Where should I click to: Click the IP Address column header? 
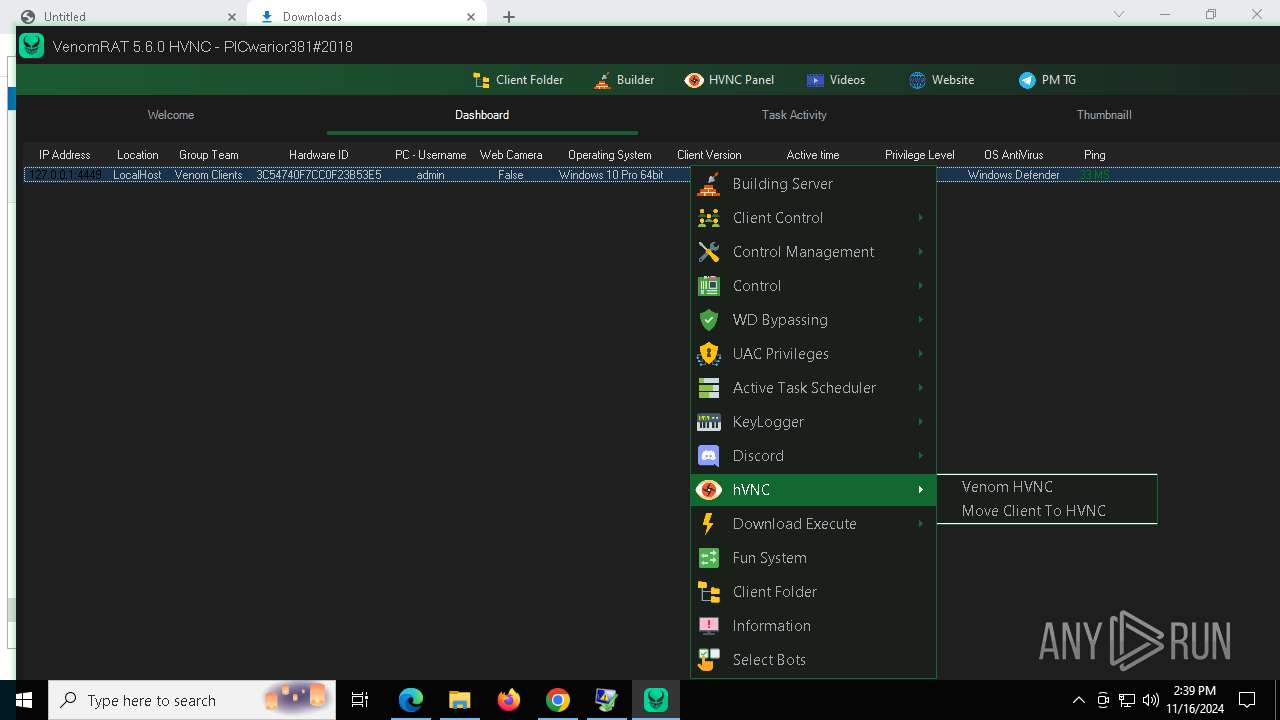coord(64,155)
